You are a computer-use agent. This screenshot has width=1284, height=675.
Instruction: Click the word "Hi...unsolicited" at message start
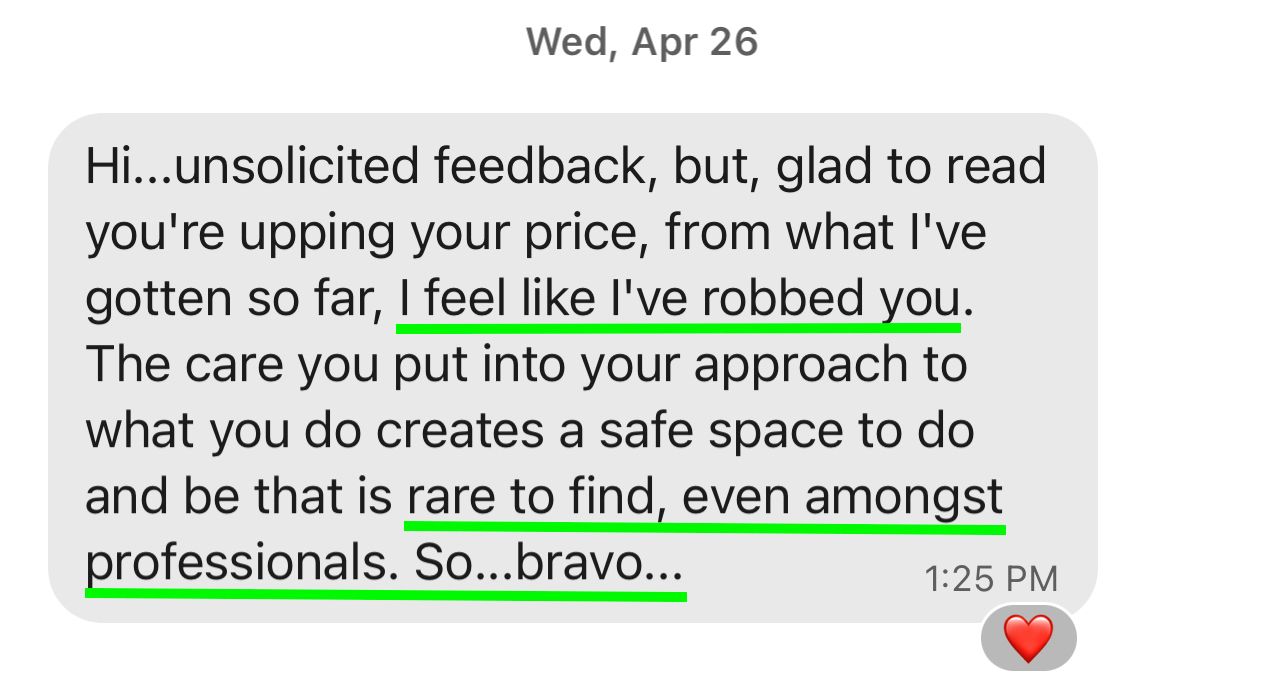tap(253, 166)
